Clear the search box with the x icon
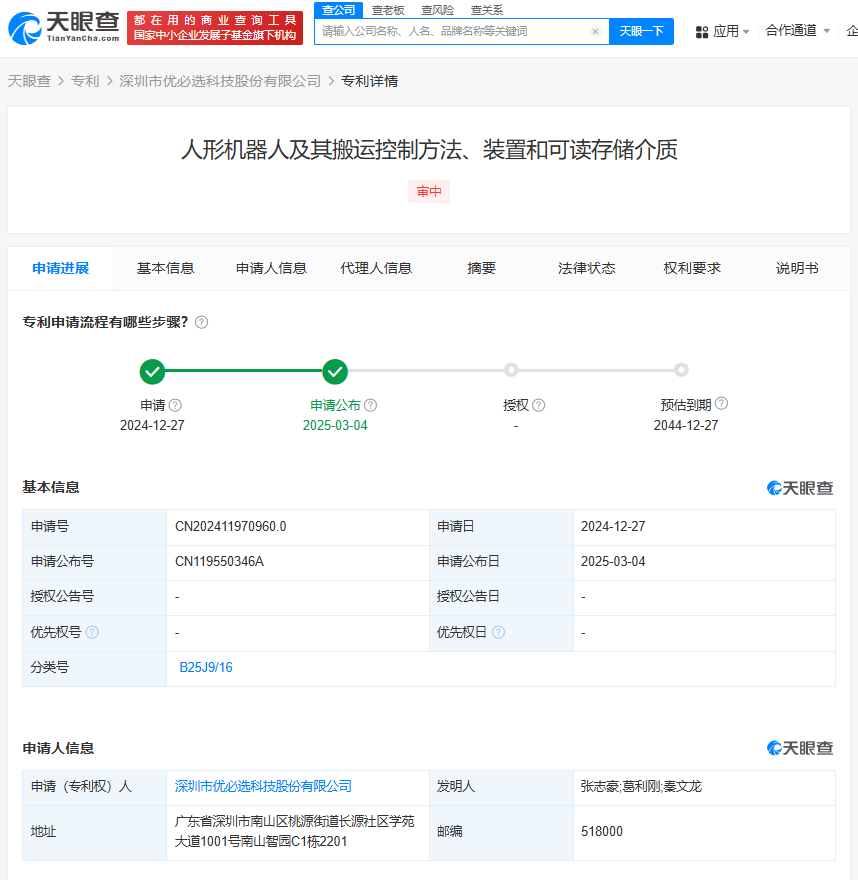 tap(595, 32)
